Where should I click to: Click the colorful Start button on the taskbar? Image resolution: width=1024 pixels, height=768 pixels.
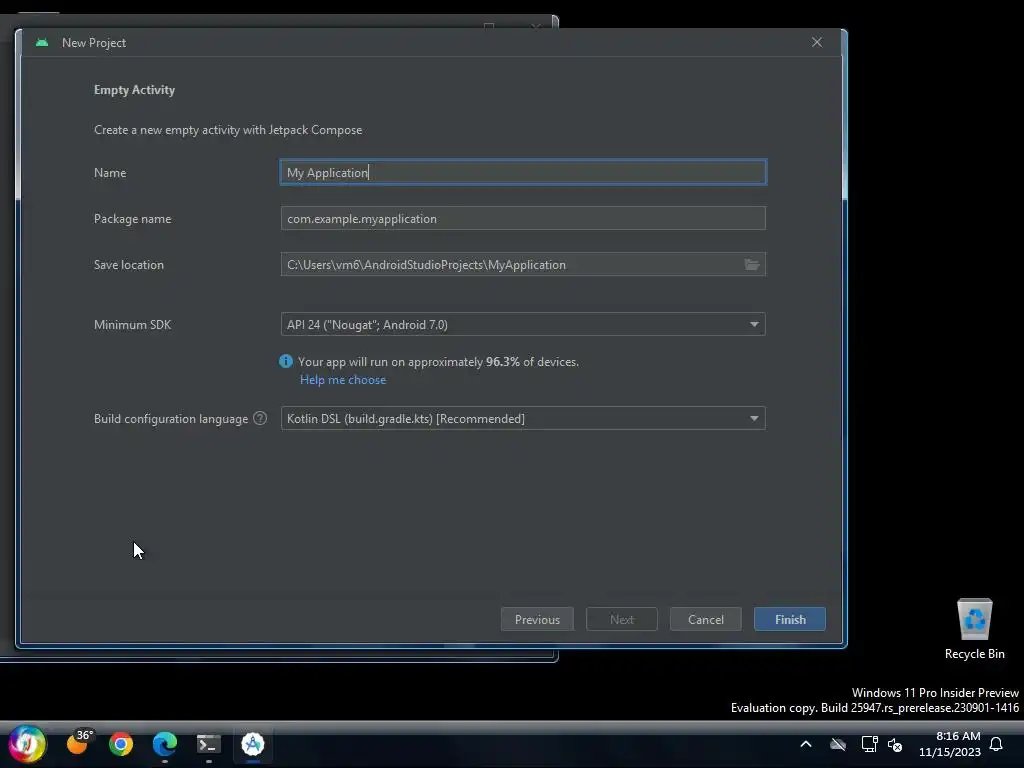tap(27, 744)
